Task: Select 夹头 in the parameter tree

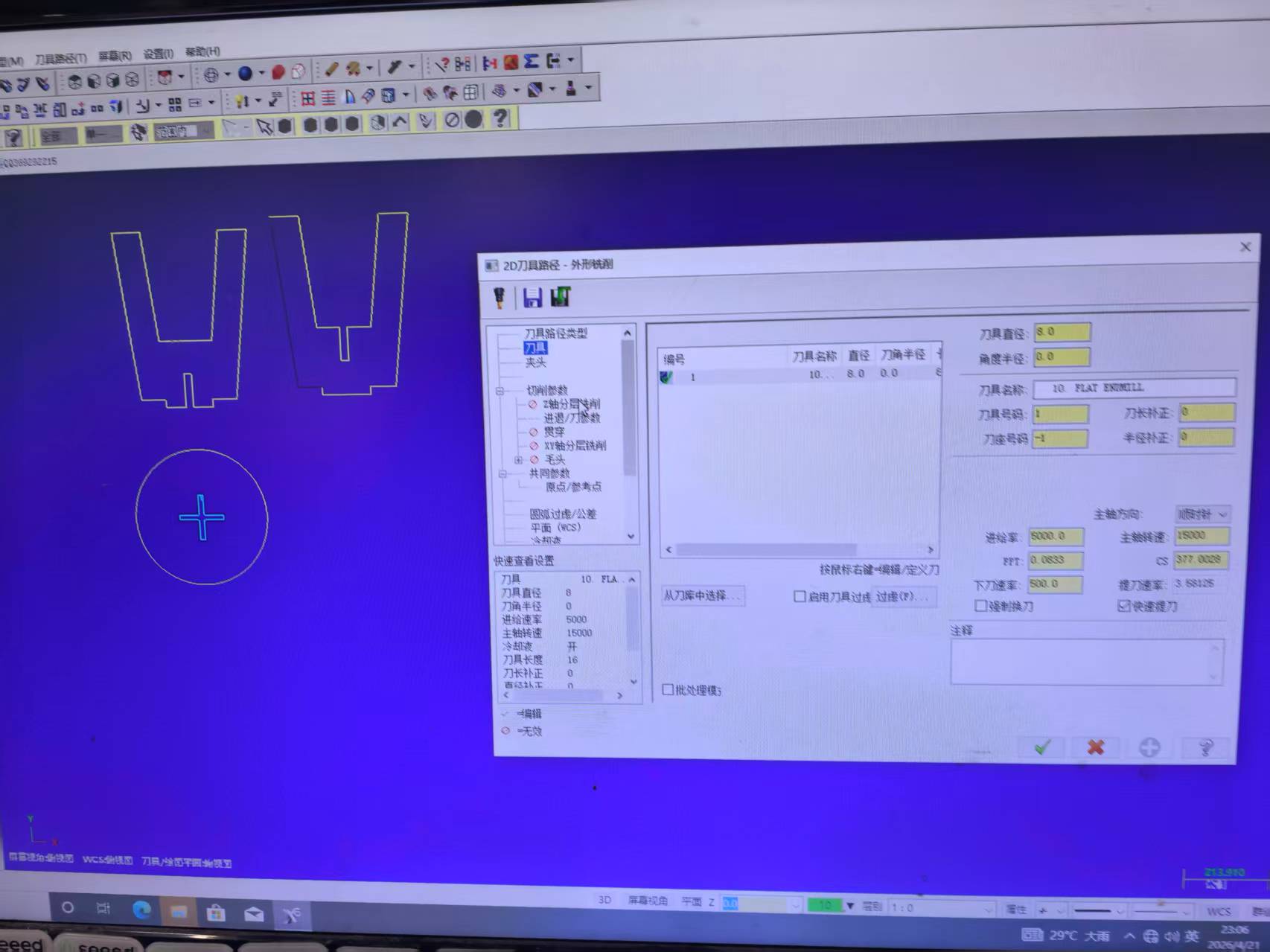Action: pyautogui.click(x=536, y=362)
